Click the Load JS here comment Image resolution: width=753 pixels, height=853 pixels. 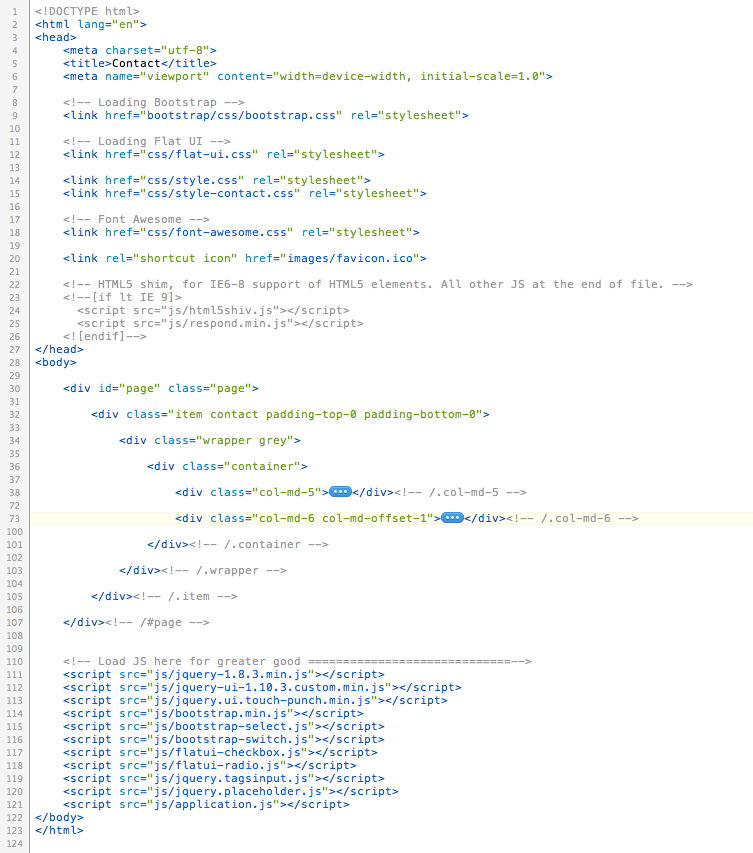(x=297, y=662)
